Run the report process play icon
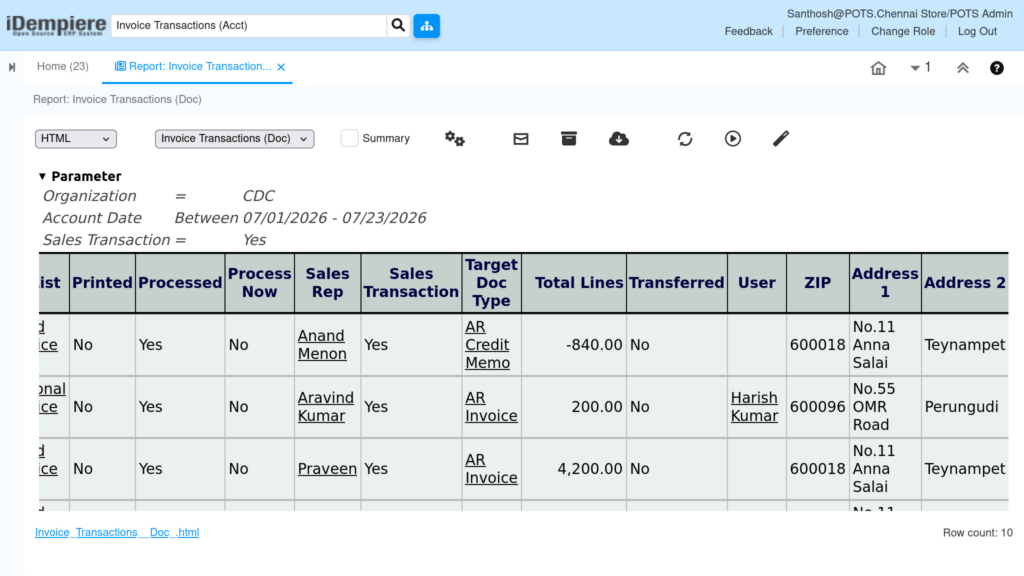Image resolution: width=1024 pixels, height=576 pixels. click(733, 138)
